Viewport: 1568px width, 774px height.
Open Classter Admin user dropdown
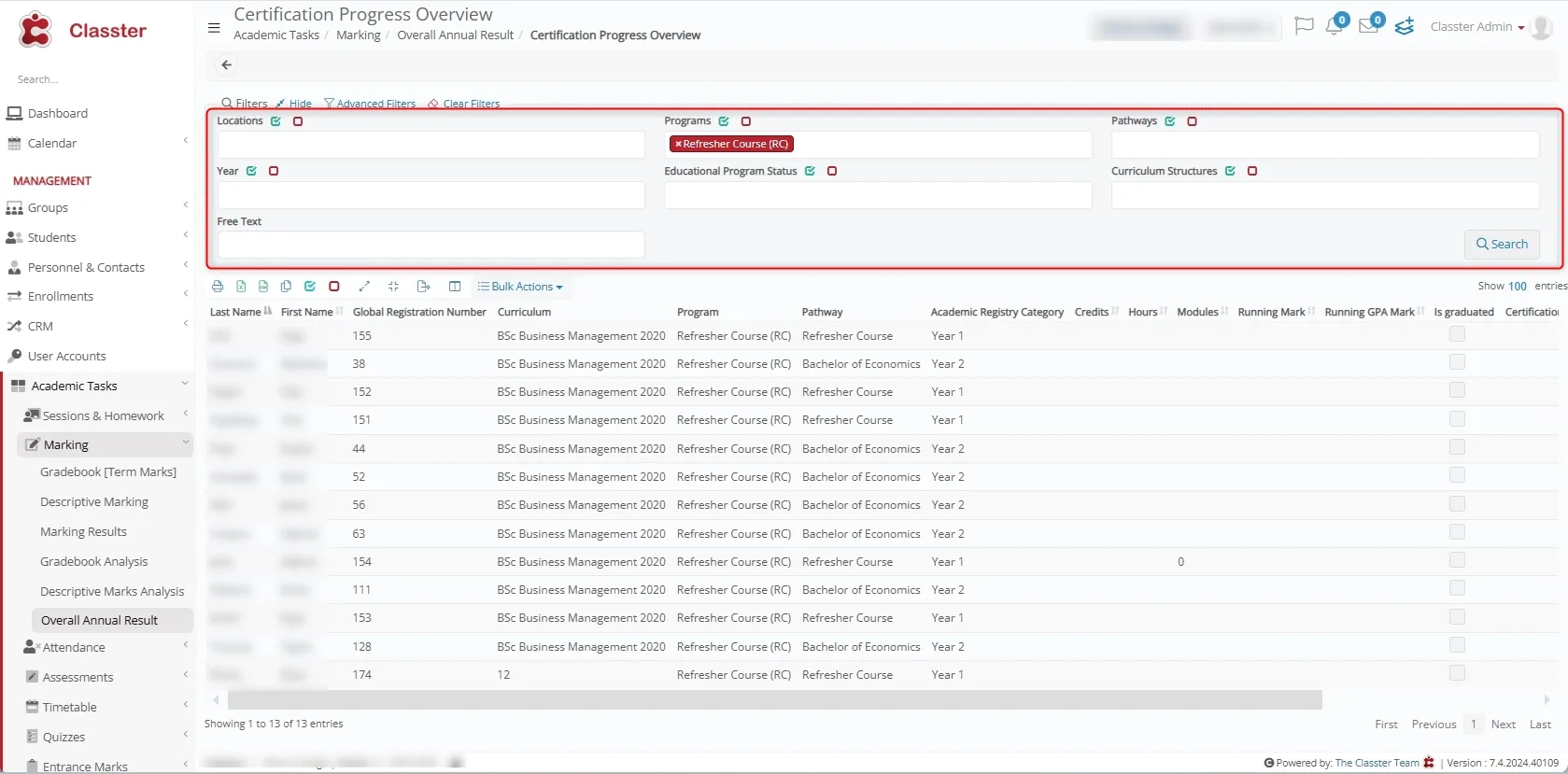point(1476,27)
